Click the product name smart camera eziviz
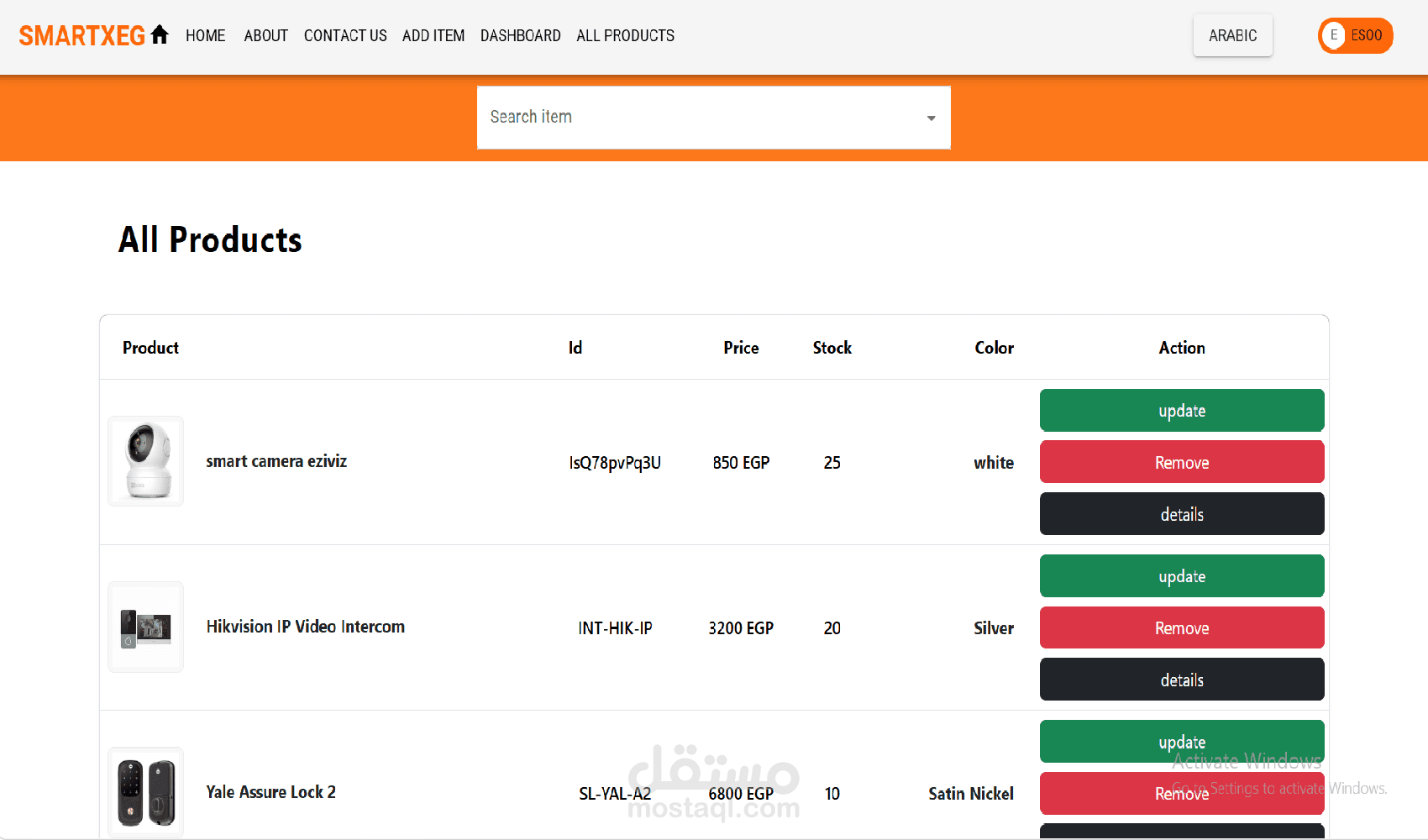 click(x=276, y=461)
